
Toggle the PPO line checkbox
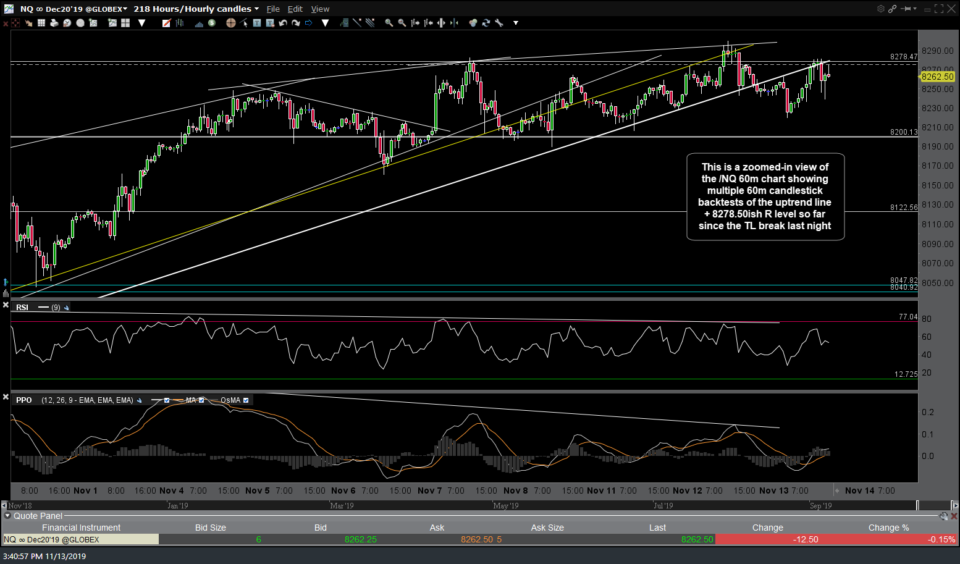coord(167,400)
